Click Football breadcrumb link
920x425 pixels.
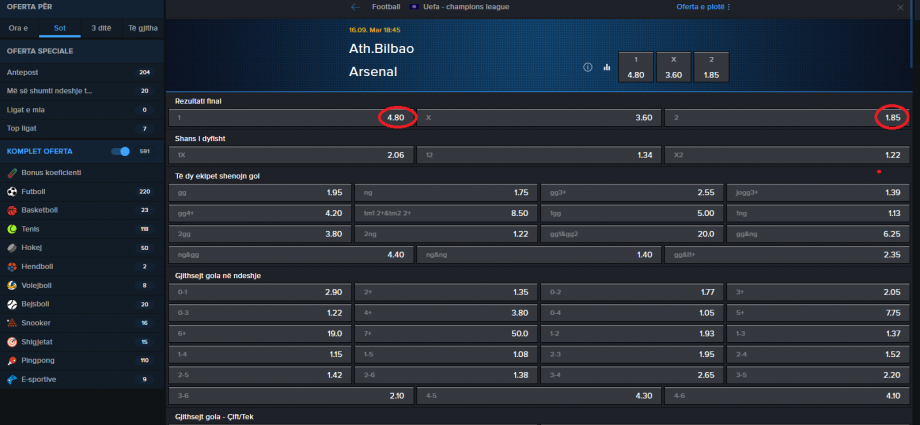pos(386,7)
